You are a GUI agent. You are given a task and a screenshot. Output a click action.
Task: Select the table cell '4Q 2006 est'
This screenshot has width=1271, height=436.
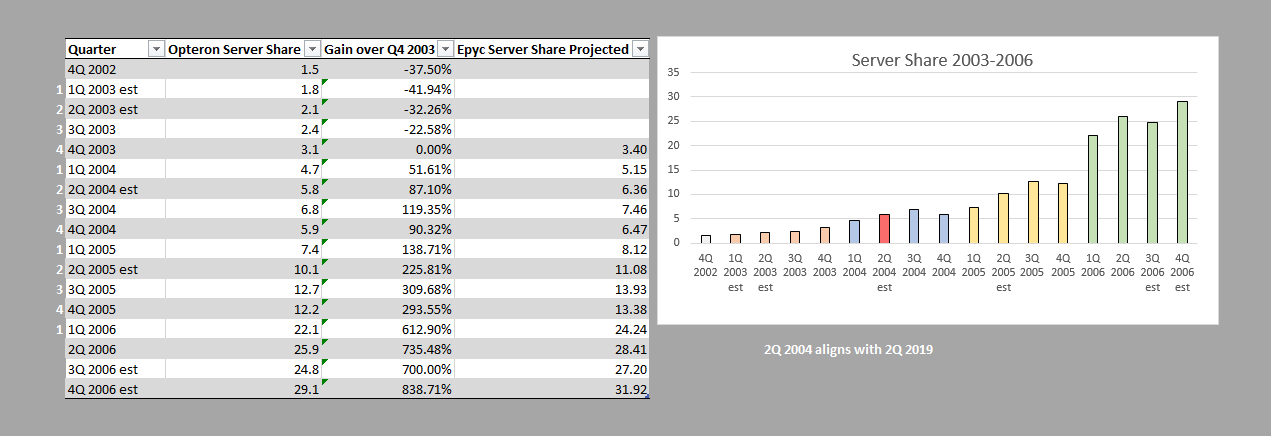(115, 390)
